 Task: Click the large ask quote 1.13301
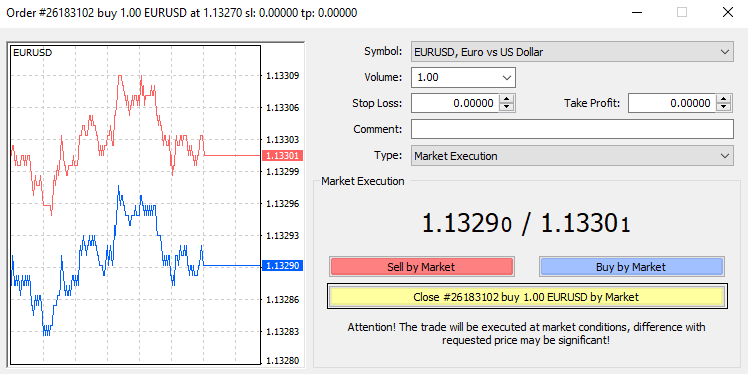tap(586, 223)
